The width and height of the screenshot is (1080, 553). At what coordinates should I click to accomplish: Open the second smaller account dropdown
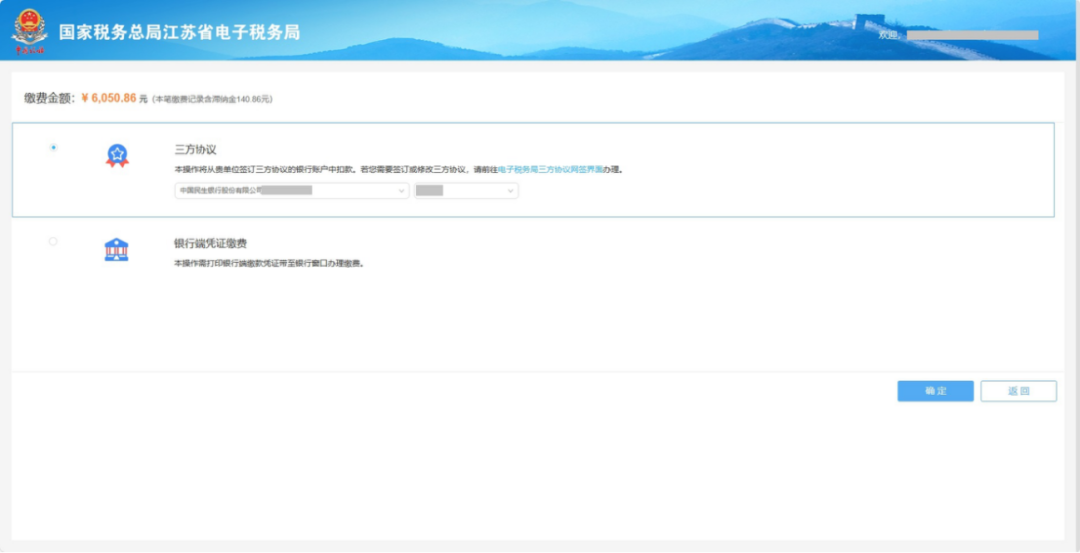coord(466,191)
